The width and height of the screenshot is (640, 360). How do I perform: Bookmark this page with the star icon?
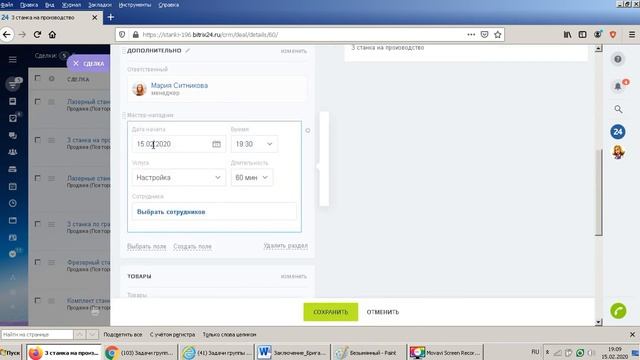tap(498, 35)
